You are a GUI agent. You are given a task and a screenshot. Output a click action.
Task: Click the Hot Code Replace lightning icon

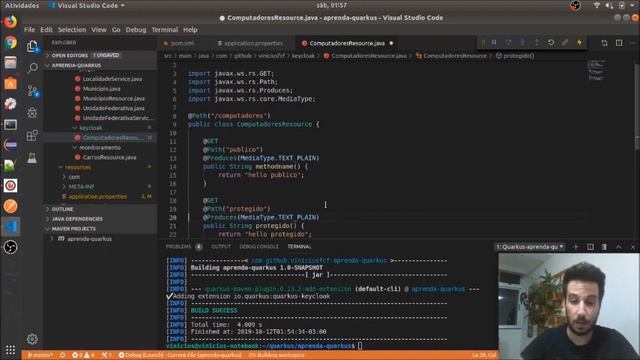coord(579,42)
